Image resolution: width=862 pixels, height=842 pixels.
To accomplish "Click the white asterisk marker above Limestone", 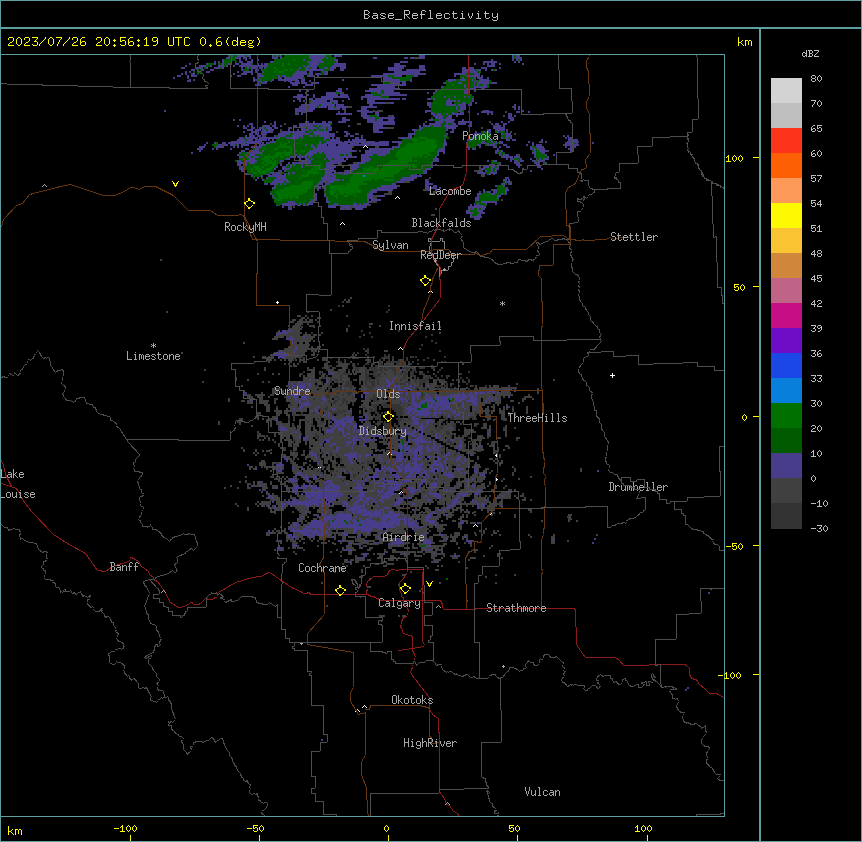I will [153, 346].
